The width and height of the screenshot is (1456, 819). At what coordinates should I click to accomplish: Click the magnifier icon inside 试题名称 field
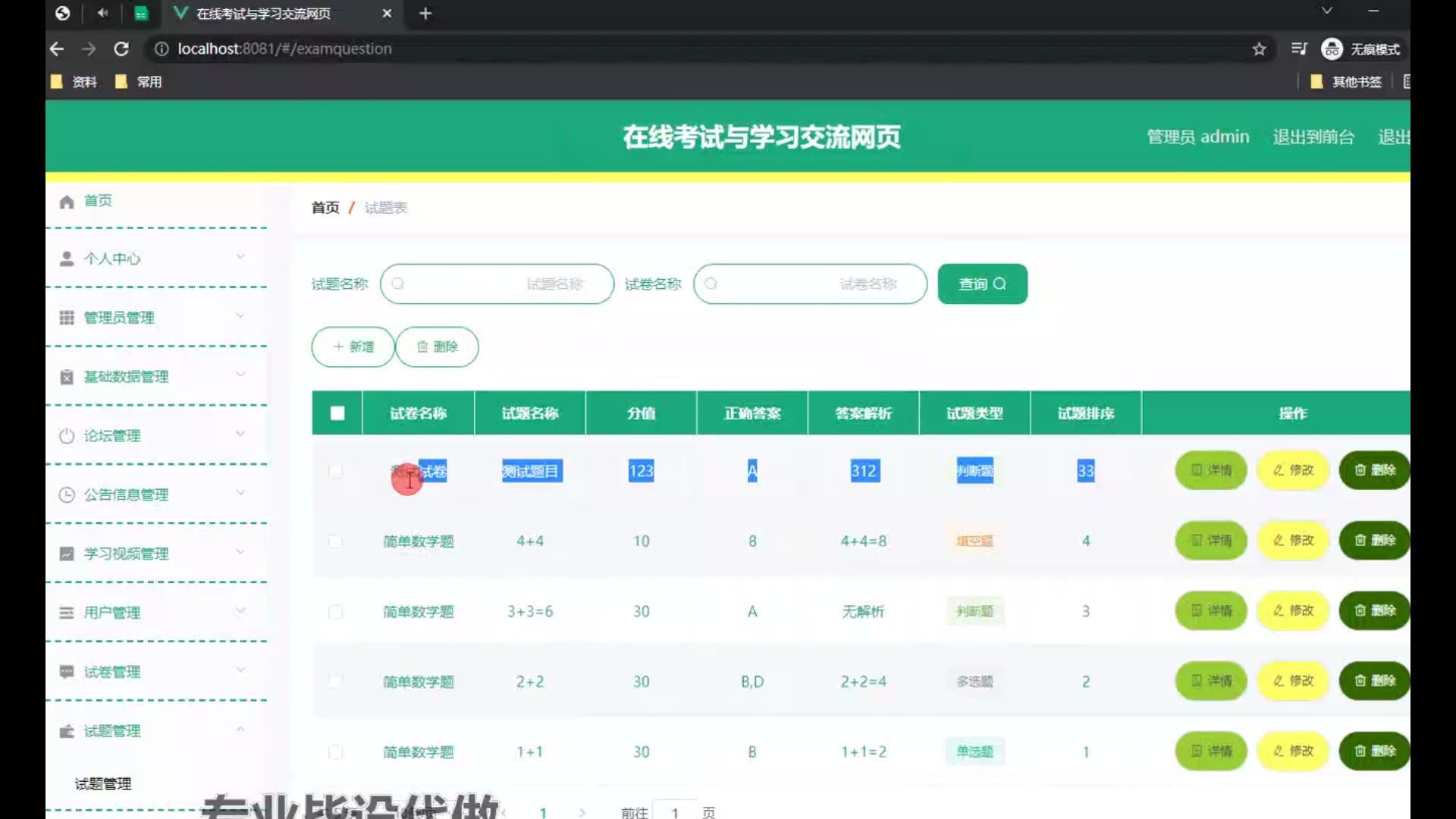click(398, 284)
